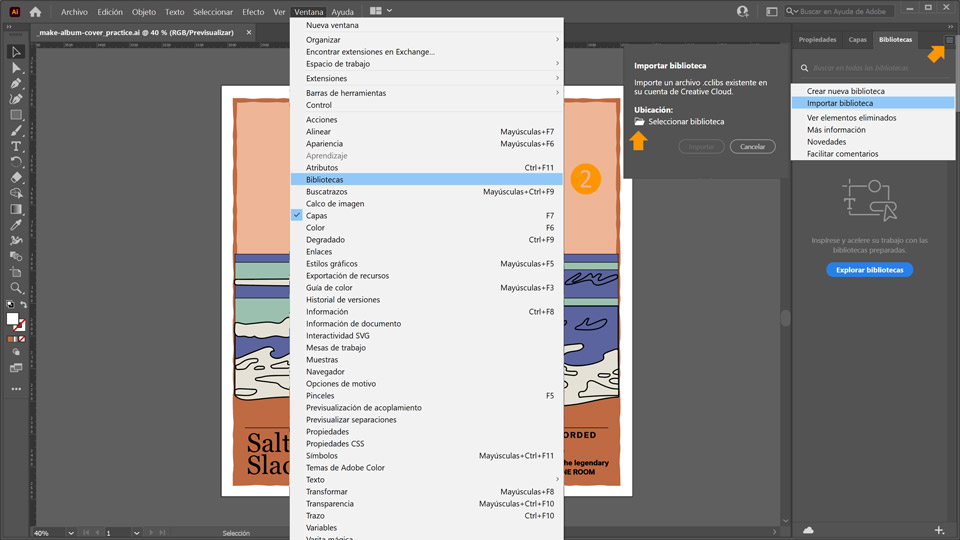Viewport: 960px width, 540px height.
Task: Toggle the Capas checkmark menu item
Action: (x=316, y=216)
